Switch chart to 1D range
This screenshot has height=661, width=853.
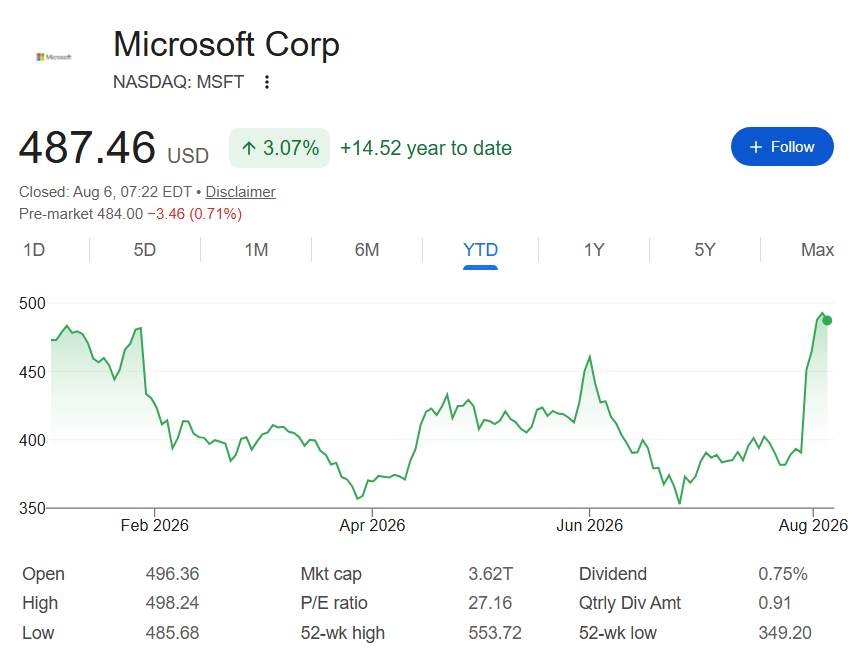[x=34, y=250]
